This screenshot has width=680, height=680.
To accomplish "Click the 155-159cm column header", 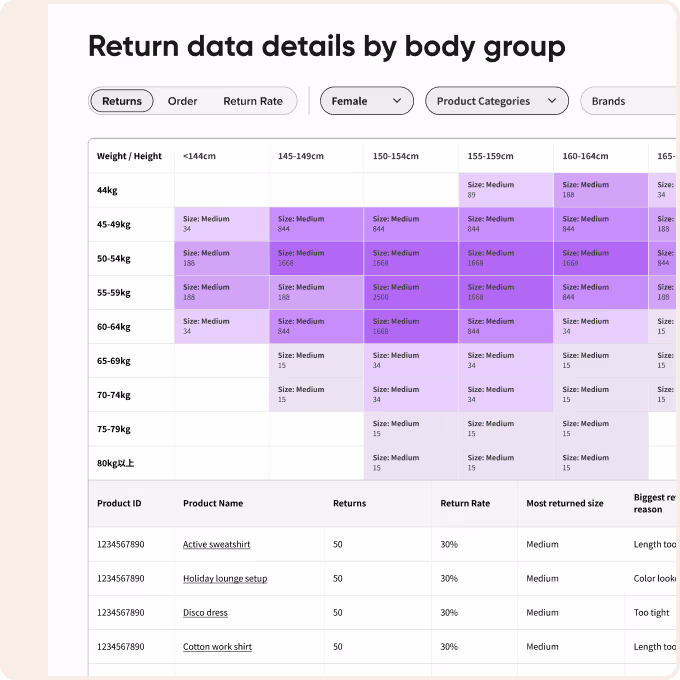I will 490,156.
